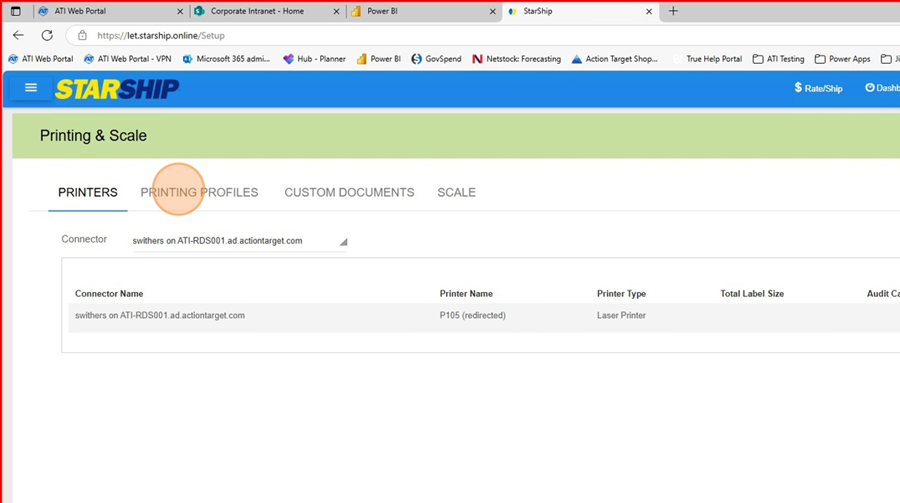This screenshot has width=900, height=503.
Task: Reload the page with the refresh icon
Action: pyautogui.click(x=47, y=35)
